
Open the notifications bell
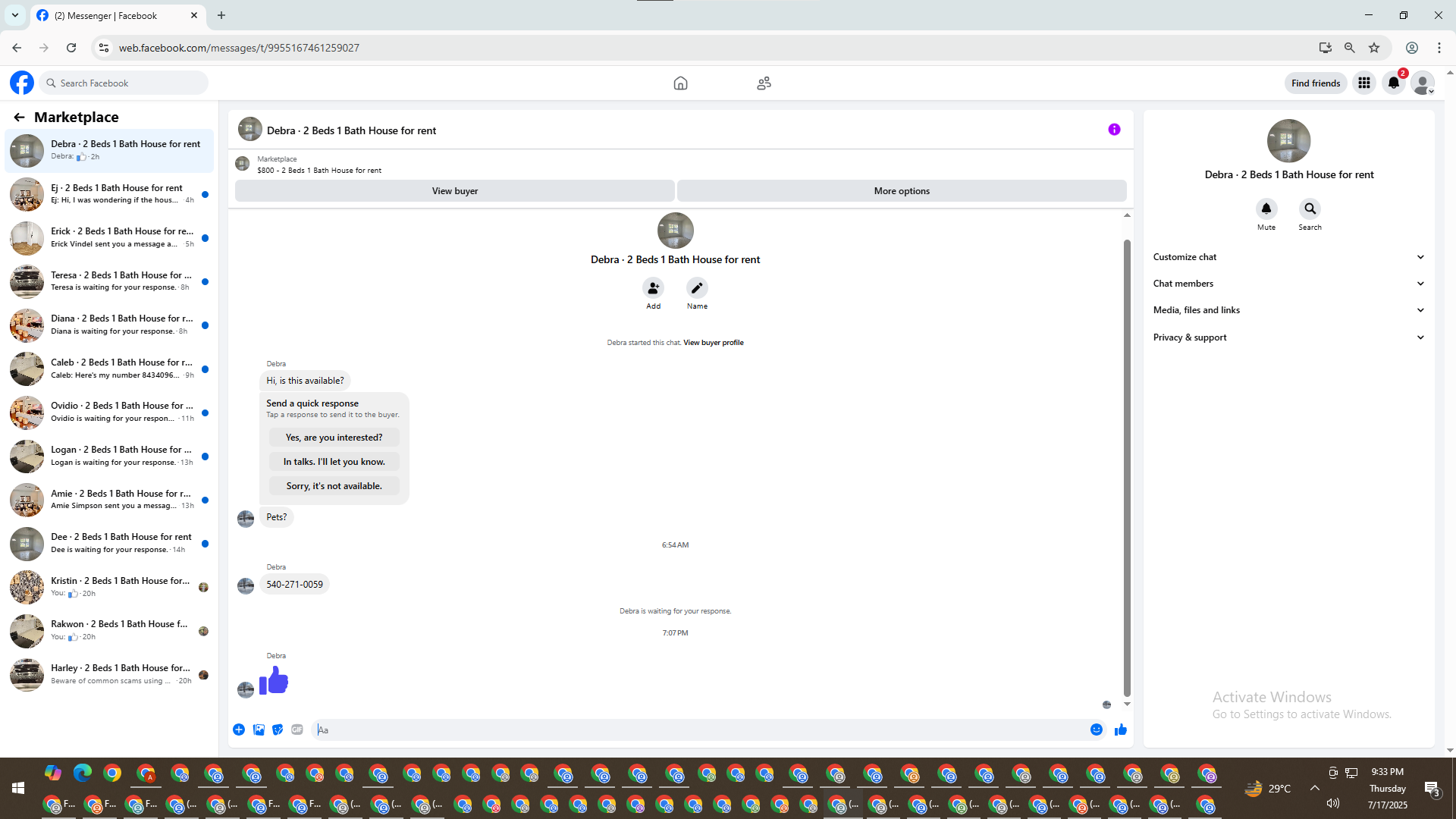1394,83
